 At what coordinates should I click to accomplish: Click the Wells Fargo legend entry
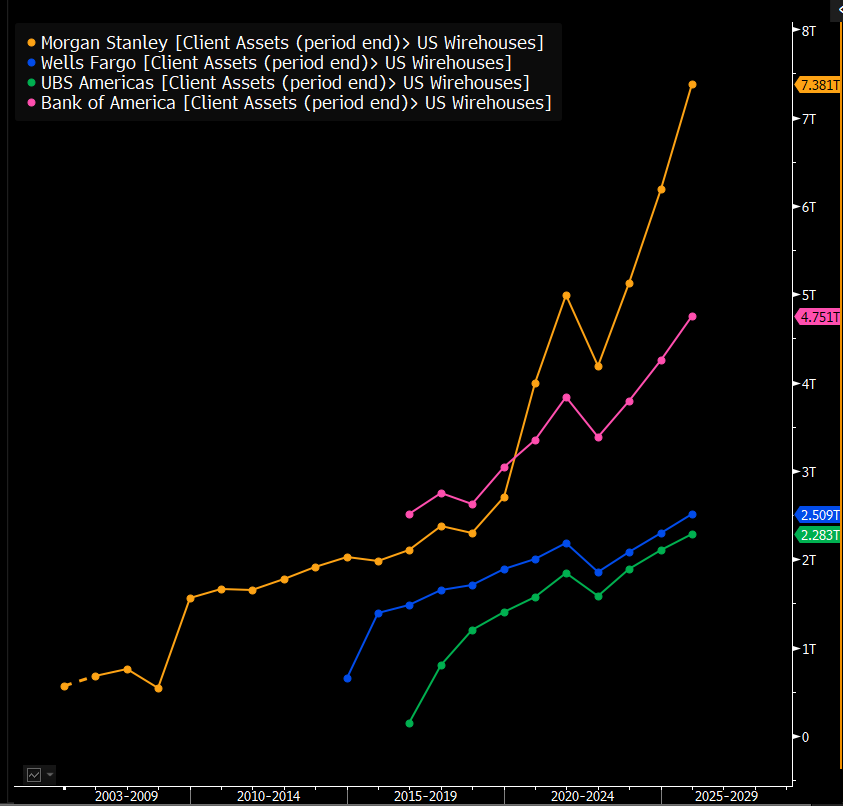(x=270, y=62)
